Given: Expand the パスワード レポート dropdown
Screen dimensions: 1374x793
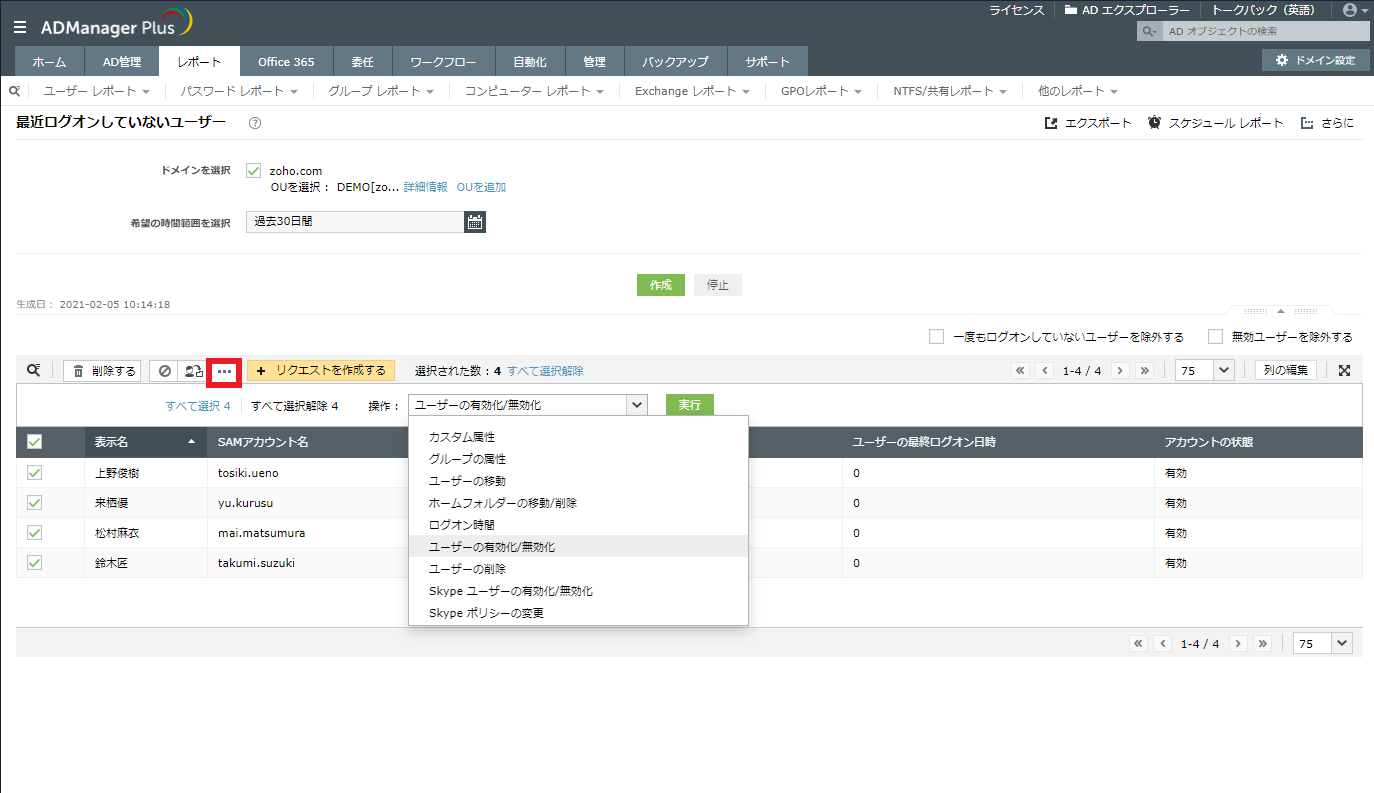Looking at the screenshot, I should pyautogui.click(x=239, y=91).
